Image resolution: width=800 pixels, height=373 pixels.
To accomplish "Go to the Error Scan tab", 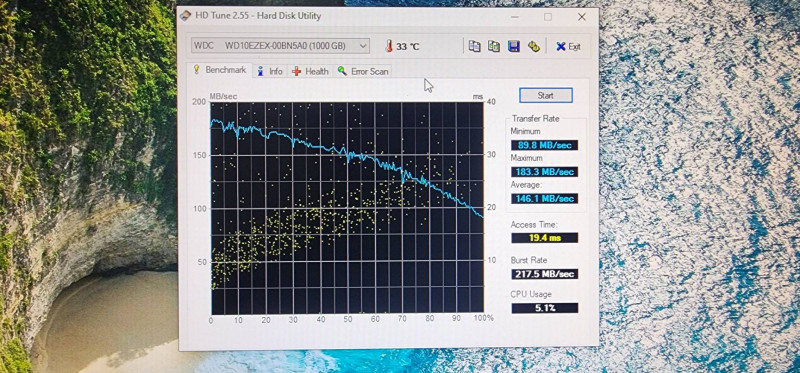I will point(363,71).
